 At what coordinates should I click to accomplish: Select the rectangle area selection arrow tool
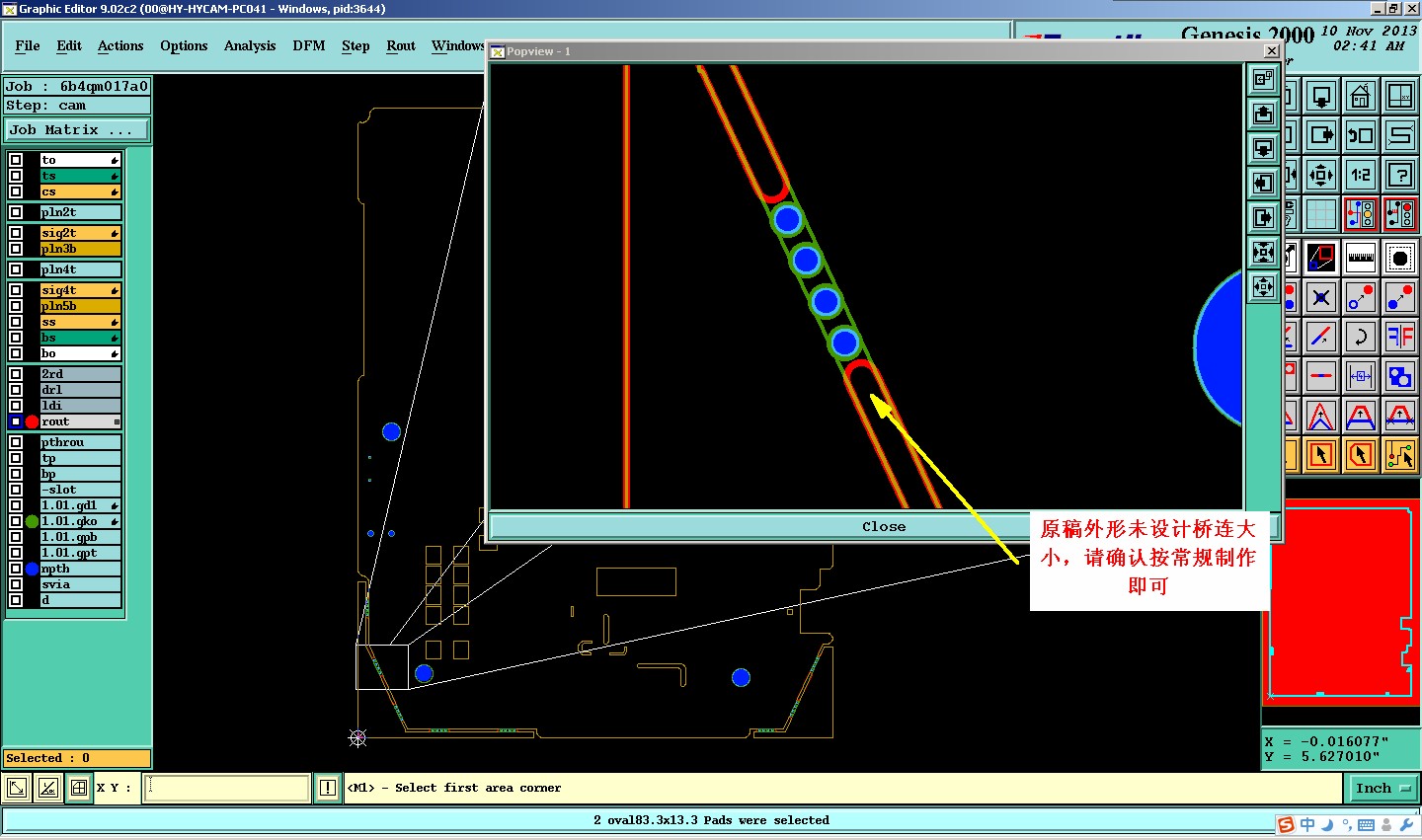point(1321,454)
